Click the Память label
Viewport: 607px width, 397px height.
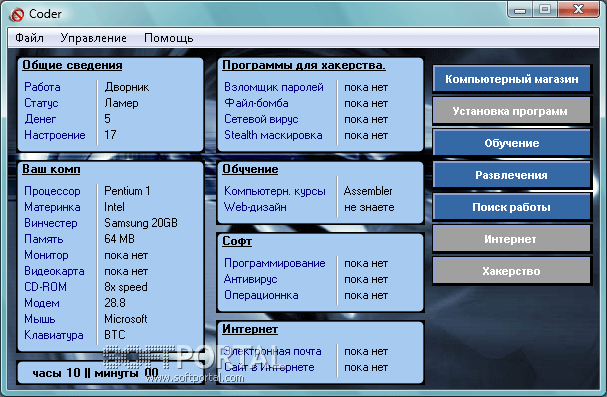pyautogui.click(x=43, y=239)
